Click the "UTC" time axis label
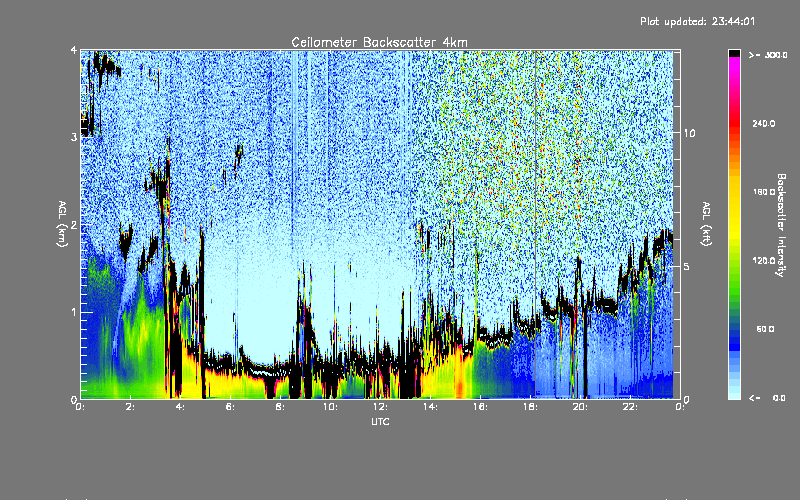Screen dimensions: 800x500 380,421
